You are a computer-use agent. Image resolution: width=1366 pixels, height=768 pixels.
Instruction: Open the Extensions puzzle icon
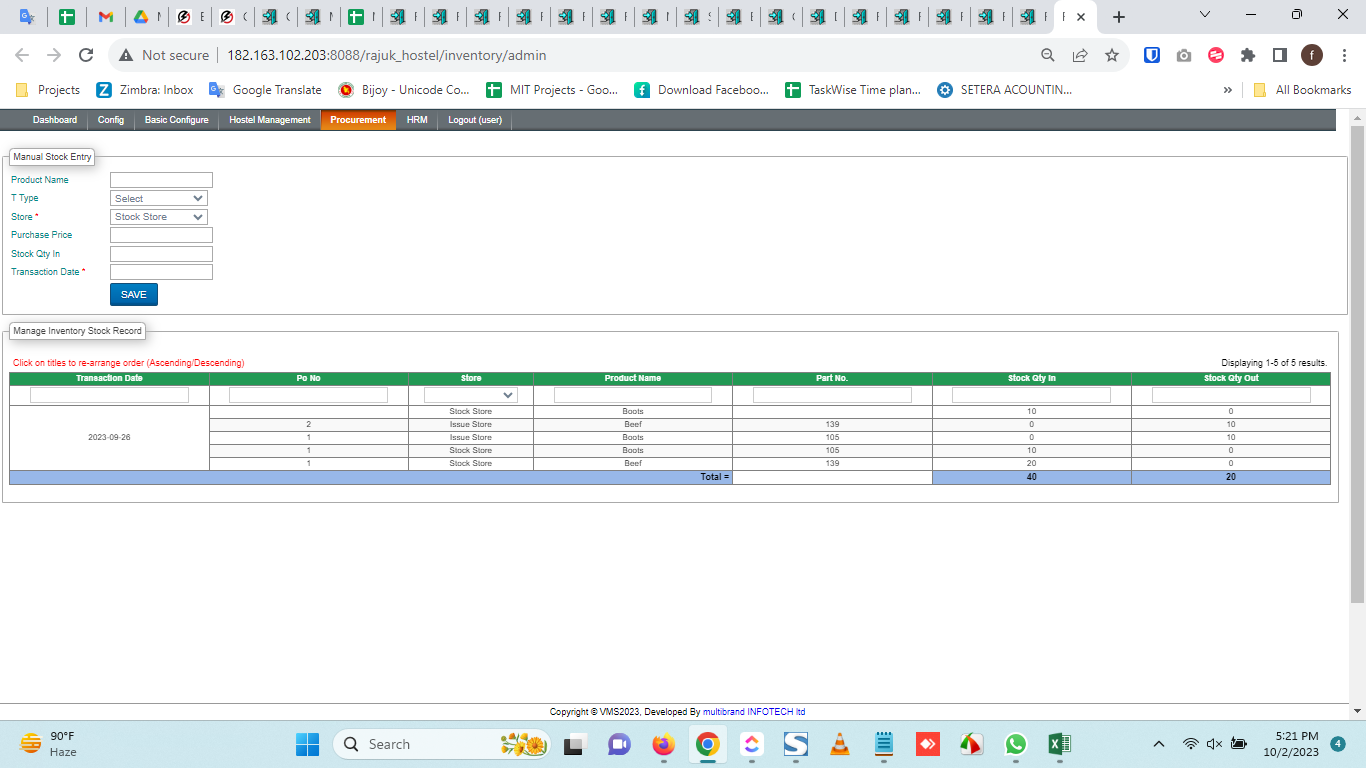(x=1247, y=55)
